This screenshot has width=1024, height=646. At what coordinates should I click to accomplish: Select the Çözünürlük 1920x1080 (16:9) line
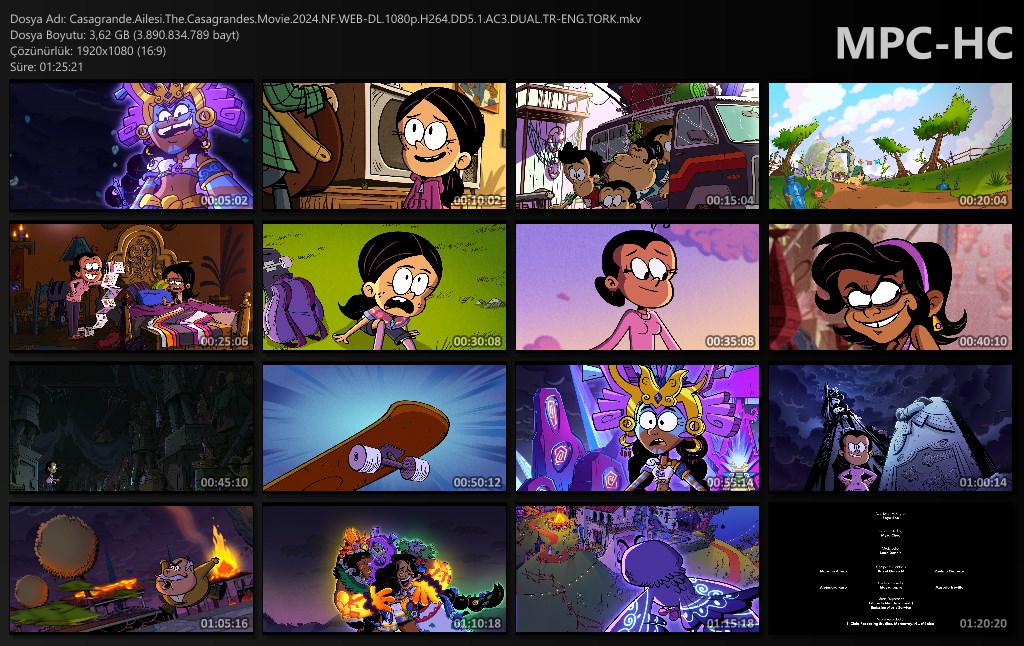pyautogui.click(x=88, y=50)
